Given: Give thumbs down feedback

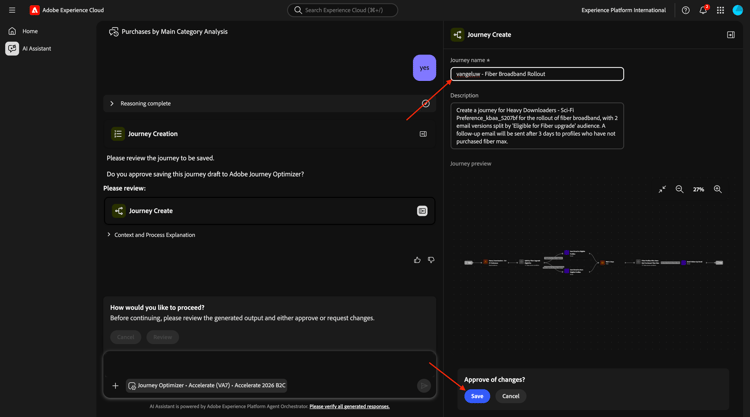Looking at the screenshot, I should point(431,260).
